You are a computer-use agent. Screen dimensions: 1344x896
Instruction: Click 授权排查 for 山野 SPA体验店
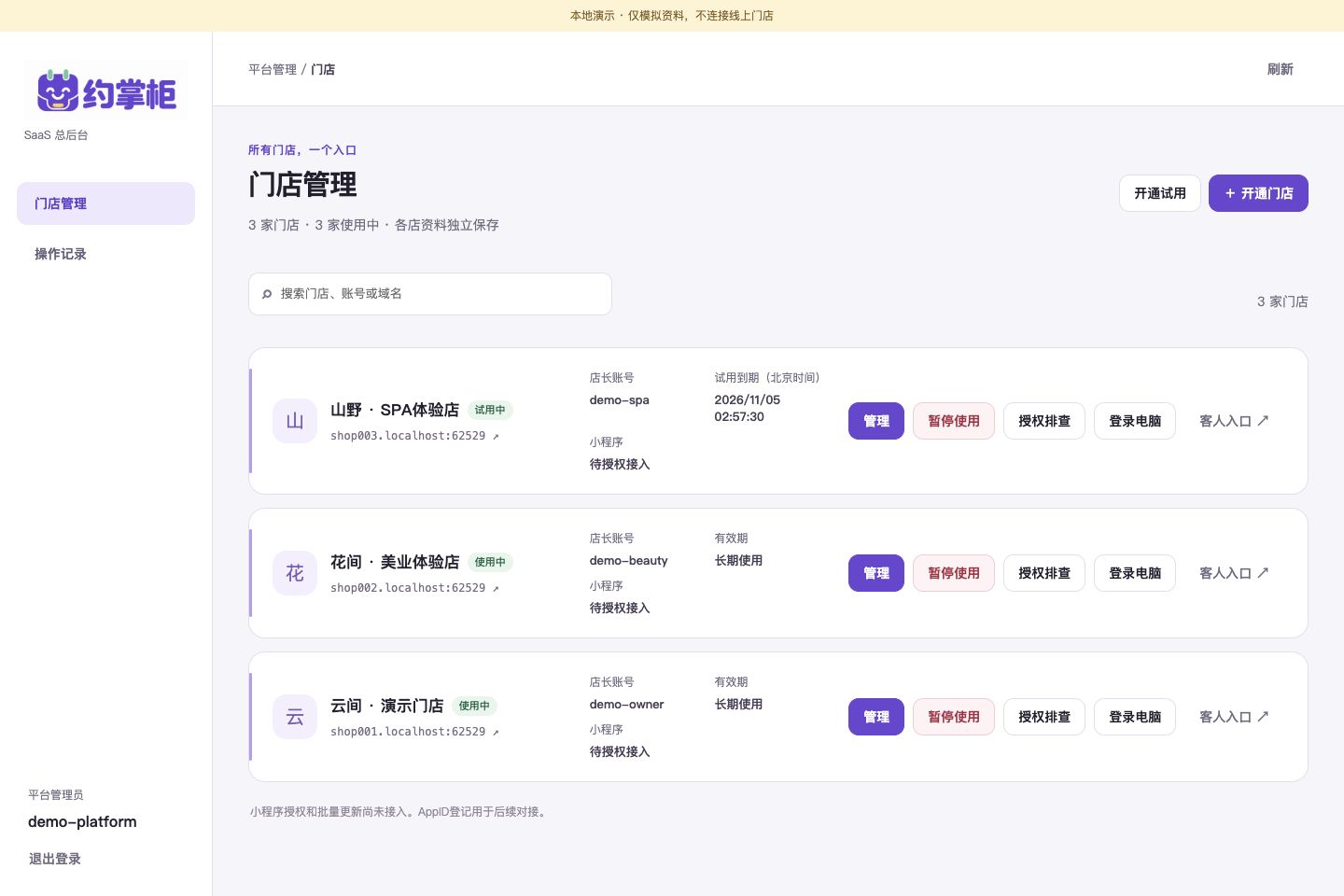(1044, 421)
